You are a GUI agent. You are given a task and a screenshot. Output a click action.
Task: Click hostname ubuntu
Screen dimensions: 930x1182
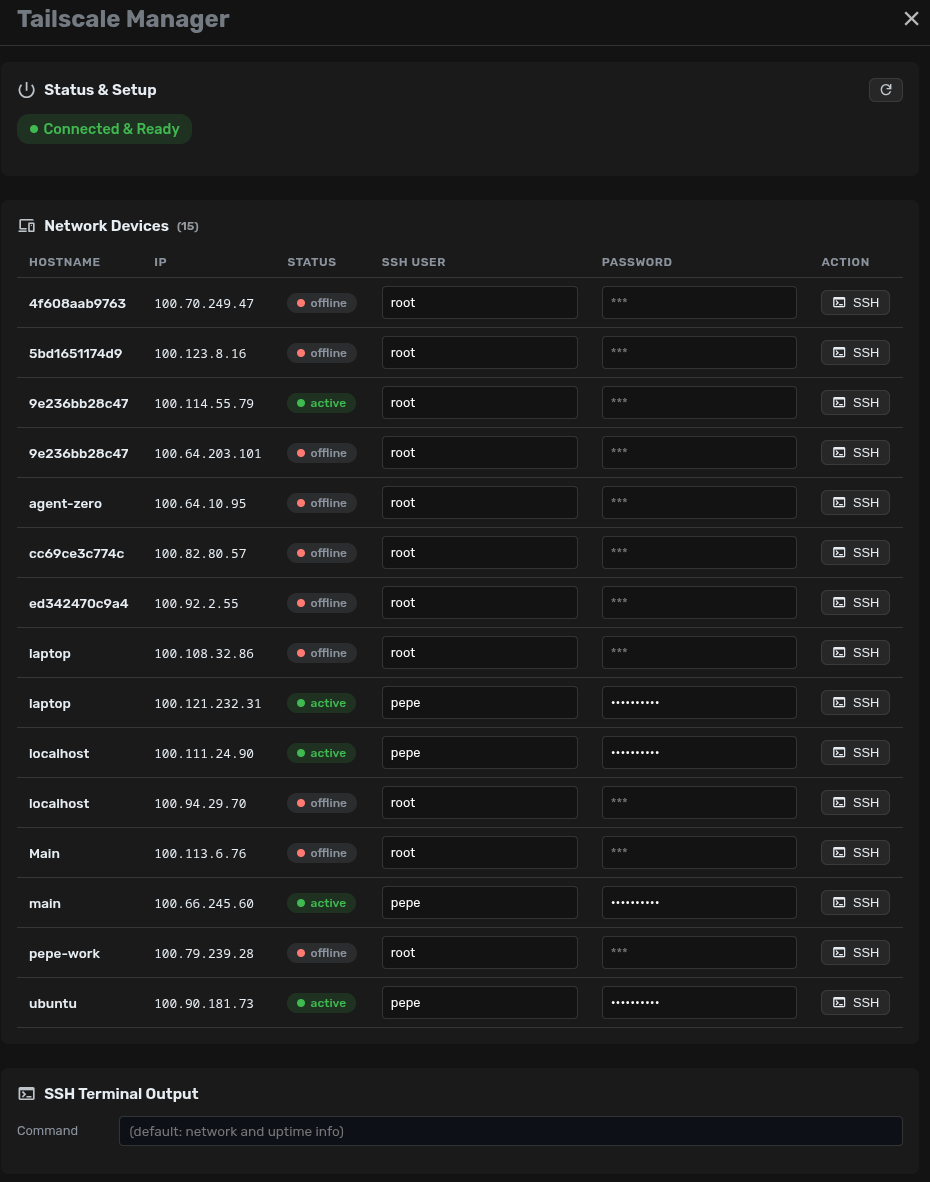coord(53,1003)
